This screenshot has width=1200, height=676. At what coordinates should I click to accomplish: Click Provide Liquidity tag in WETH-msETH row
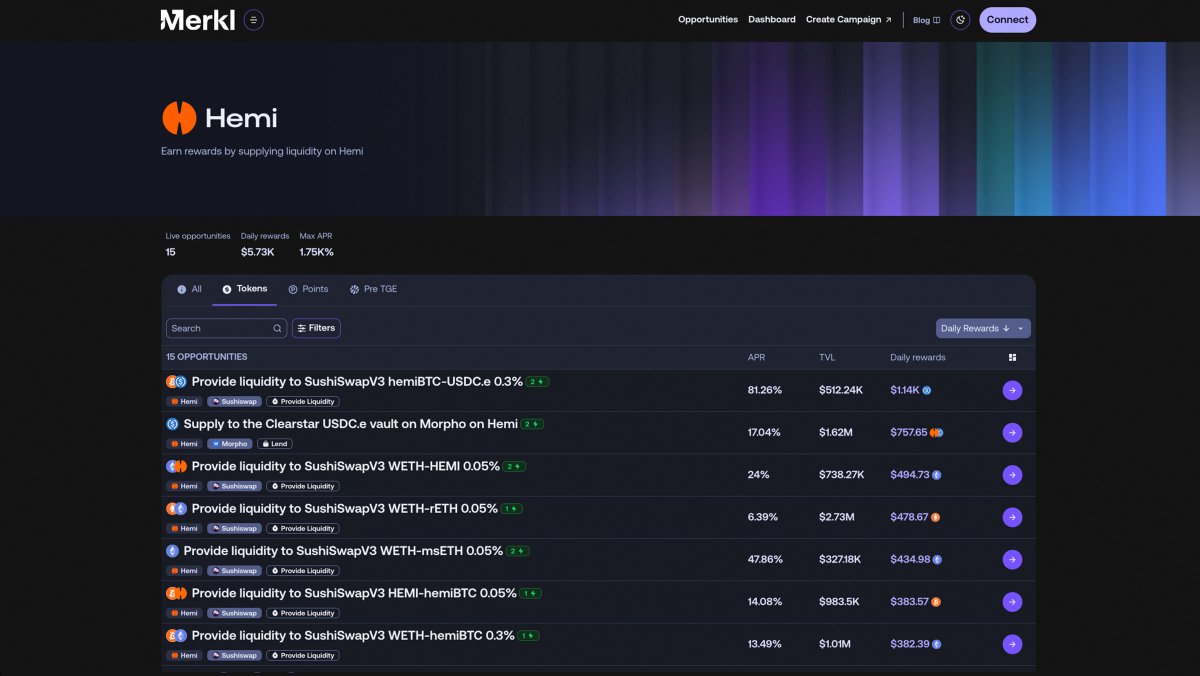point(303,571)
